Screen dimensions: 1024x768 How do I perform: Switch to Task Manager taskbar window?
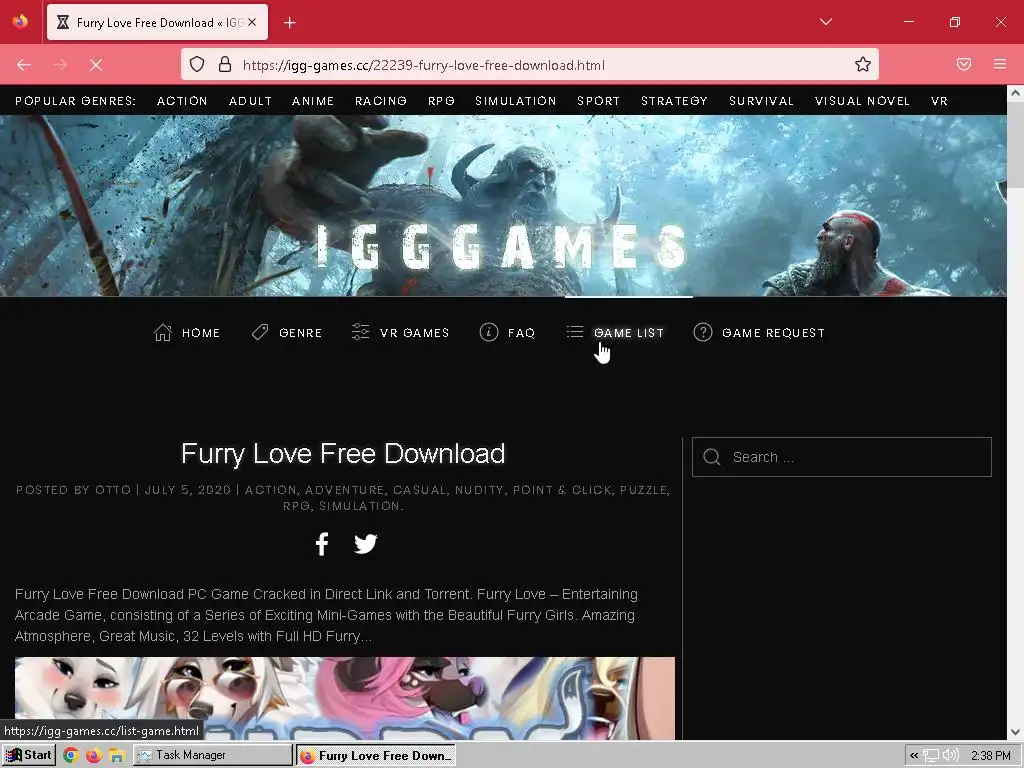[x=213, y=756]
